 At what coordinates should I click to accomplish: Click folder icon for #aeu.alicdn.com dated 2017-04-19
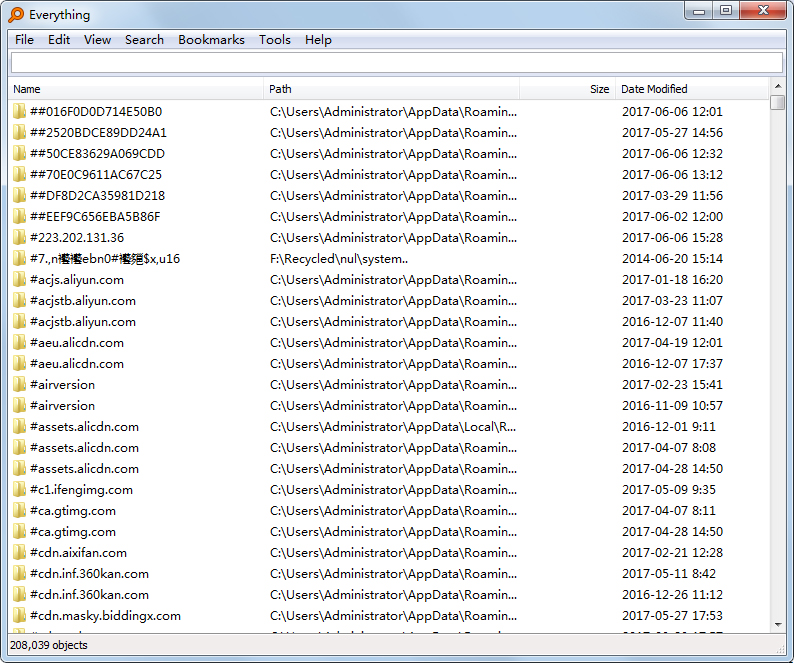[19, 343]
